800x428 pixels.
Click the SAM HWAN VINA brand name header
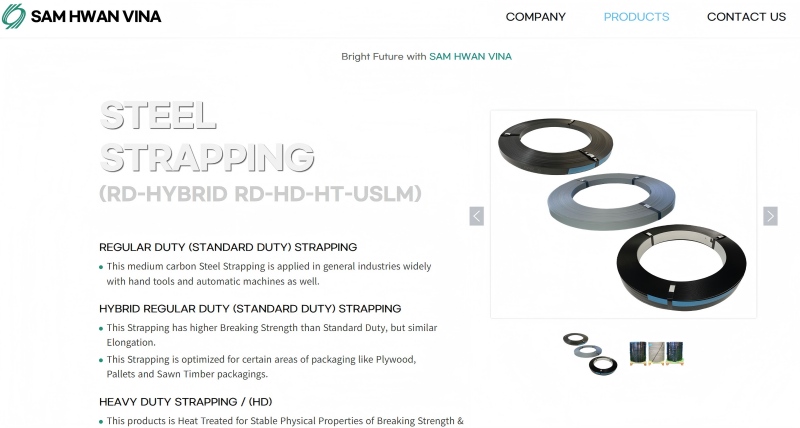(96, 16)
